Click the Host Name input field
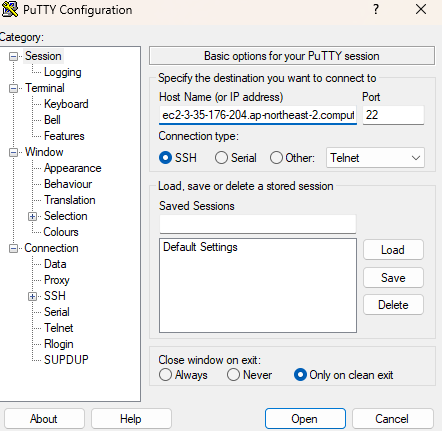Viewport: 442px width, 431px height. 258,115
